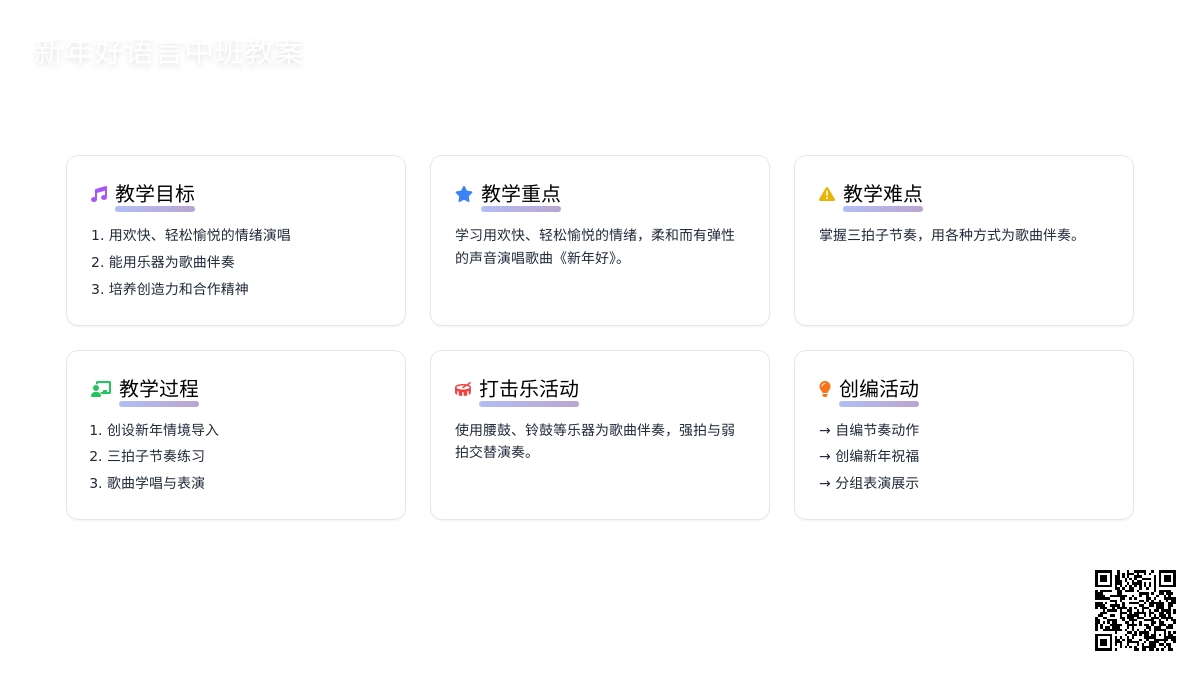Screen dimensions: 1200x675
Task: Click the yellow warning triangle icon
Action: click(827, 194)
